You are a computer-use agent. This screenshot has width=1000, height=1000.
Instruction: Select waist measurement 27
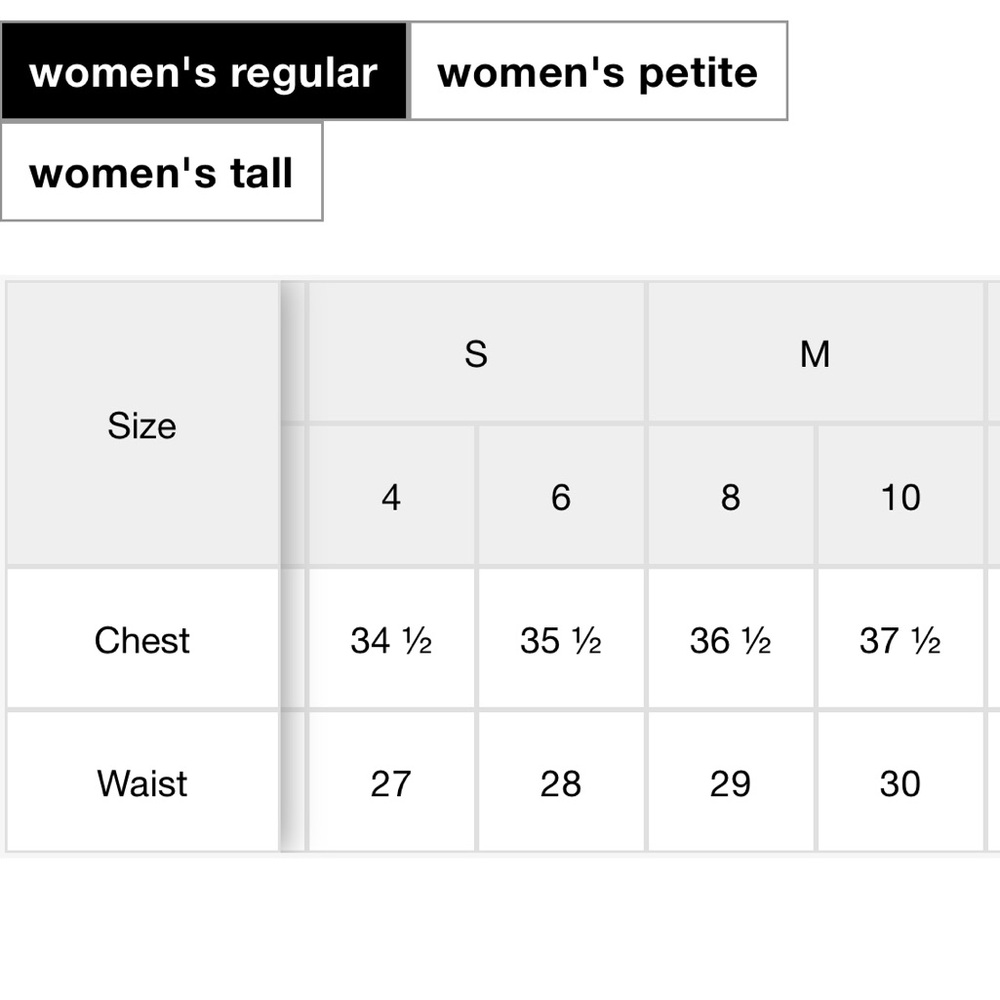click(391, 782)
